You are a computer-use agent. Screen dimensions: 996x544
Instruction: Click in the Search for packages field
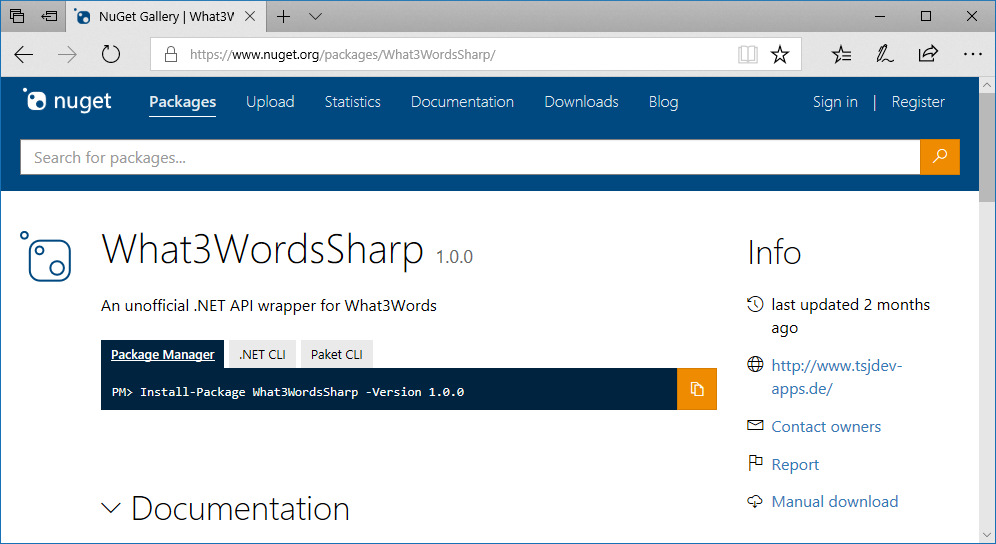470,157
